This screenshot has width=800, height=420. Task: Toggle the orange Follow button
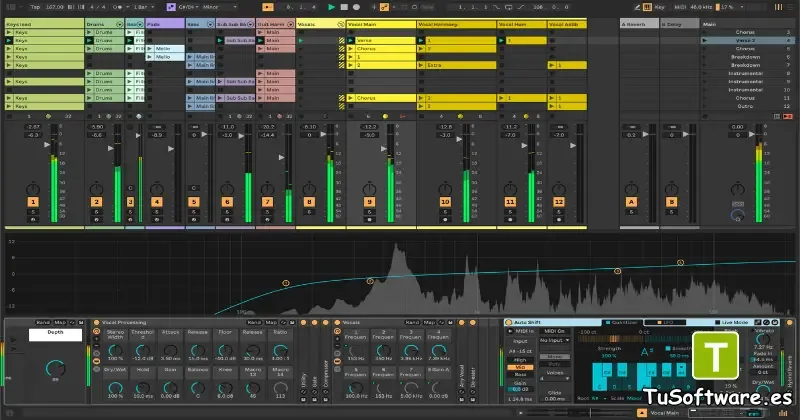point(267,7)
